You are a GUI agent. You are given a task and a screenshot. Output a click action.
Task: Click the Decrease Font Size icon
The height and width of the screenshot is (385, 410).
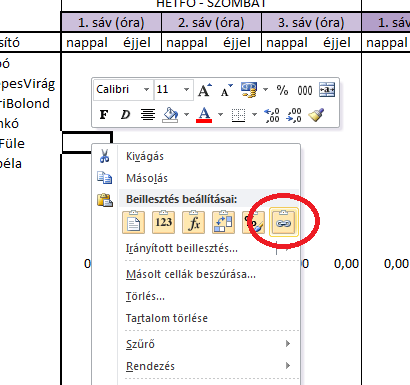tap(226, 90)
